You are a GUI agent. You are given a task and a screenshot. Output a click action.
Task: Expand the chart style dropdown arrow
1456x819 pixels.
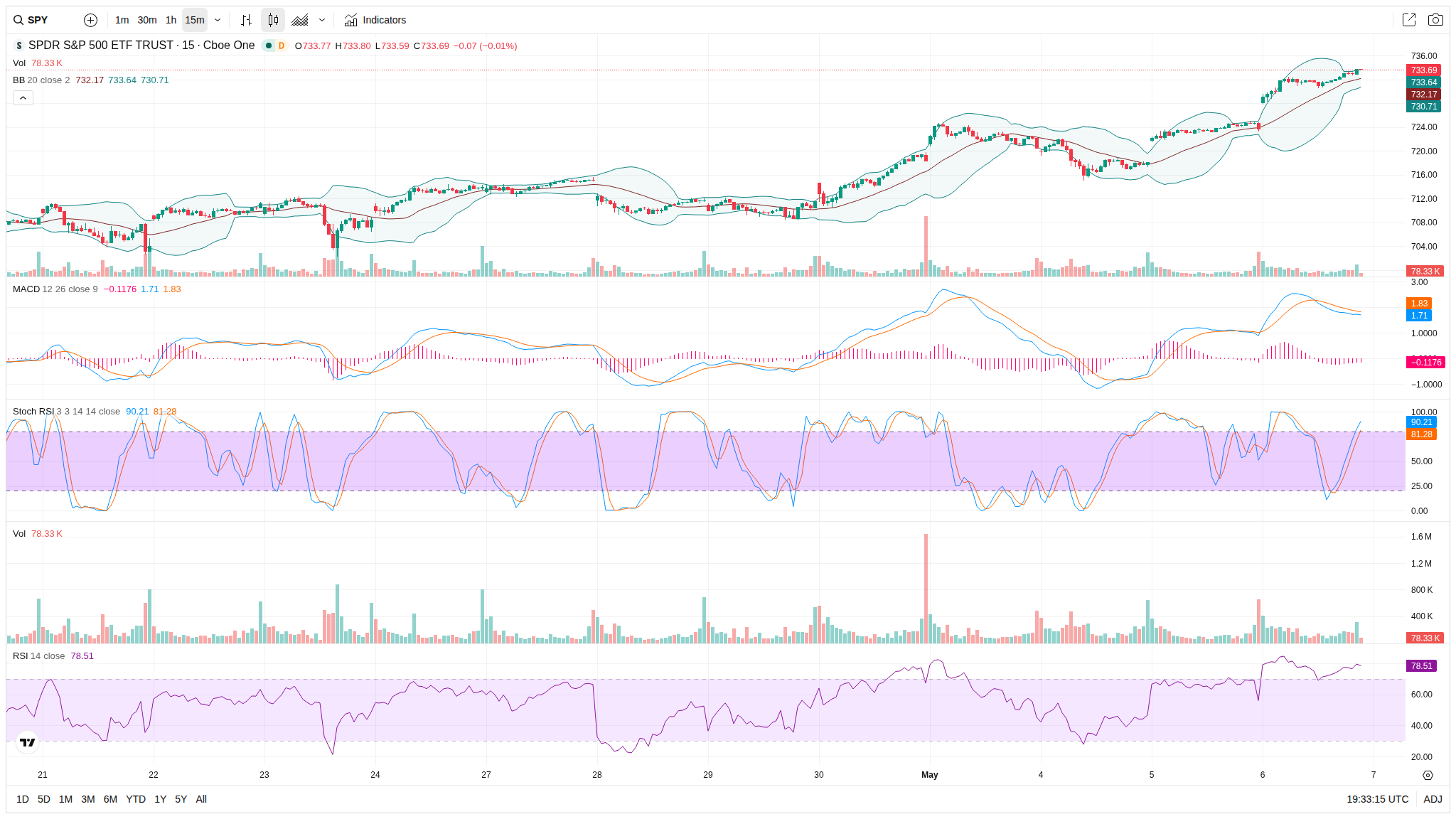click(322, 20)
